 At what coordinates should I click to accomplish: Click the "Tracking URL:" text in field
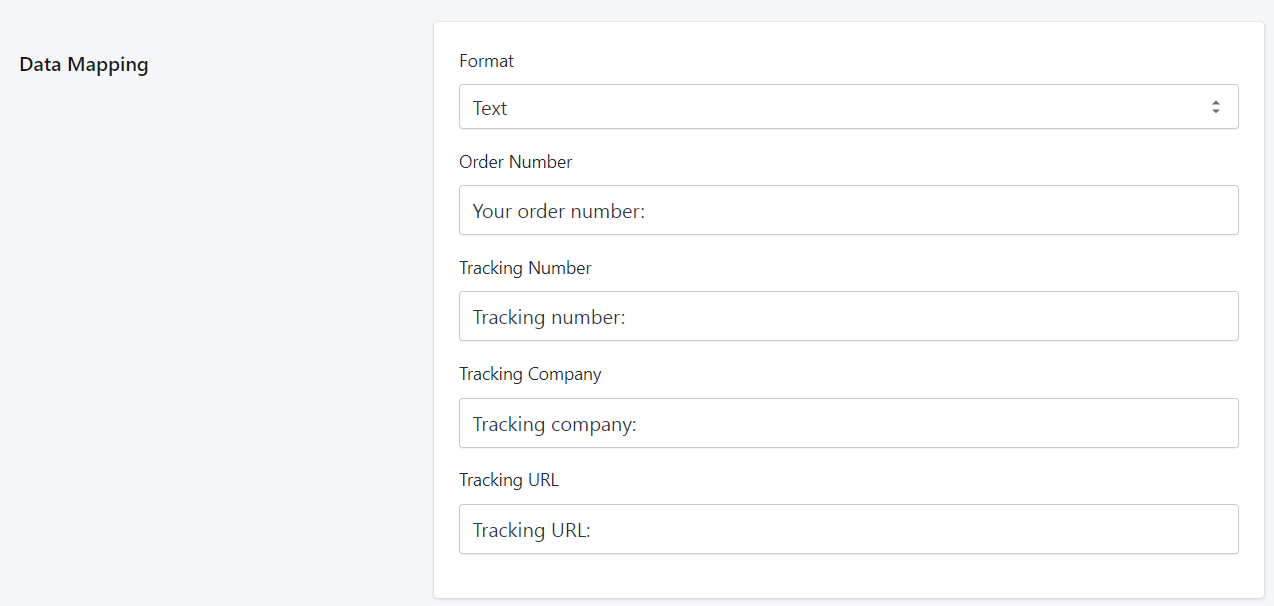tap(531, 530)
